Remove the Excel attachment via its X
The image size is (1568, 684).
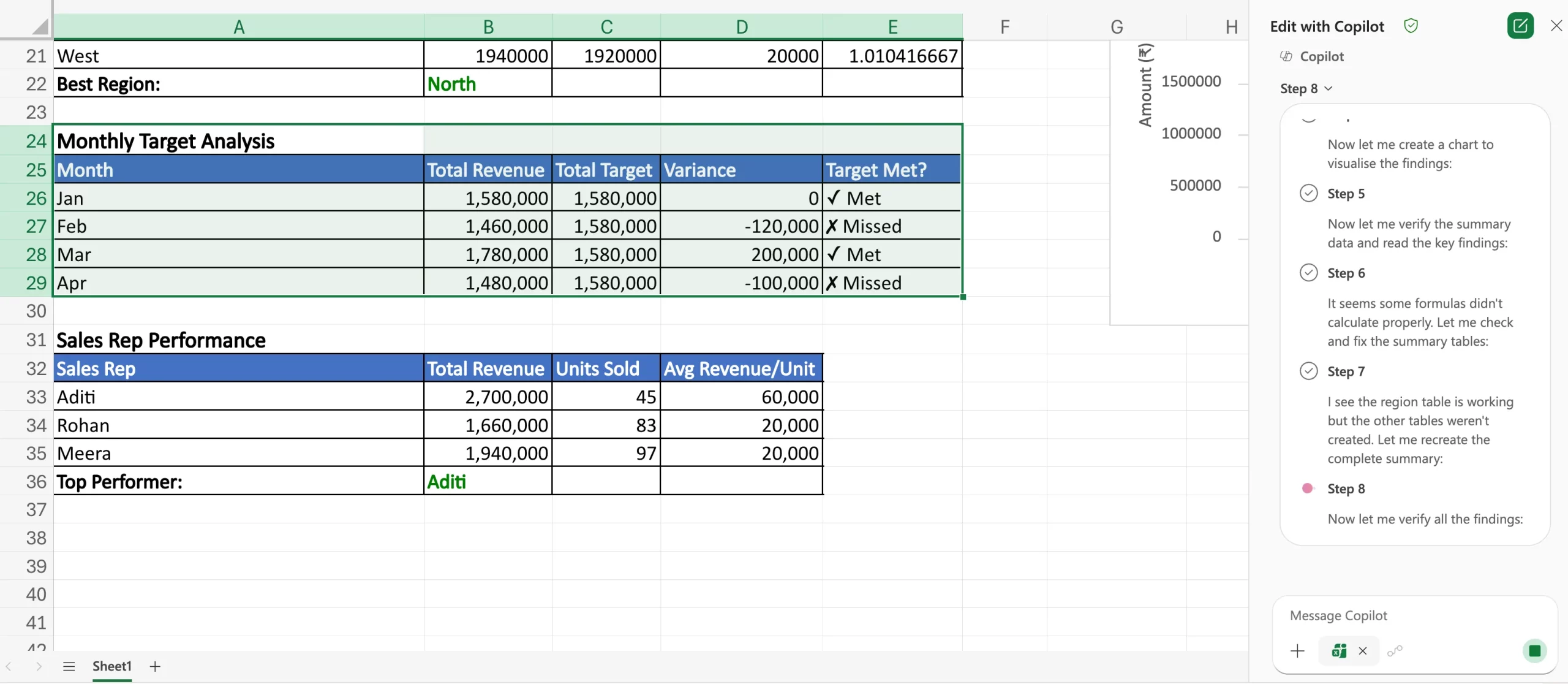coord(1363,651)
